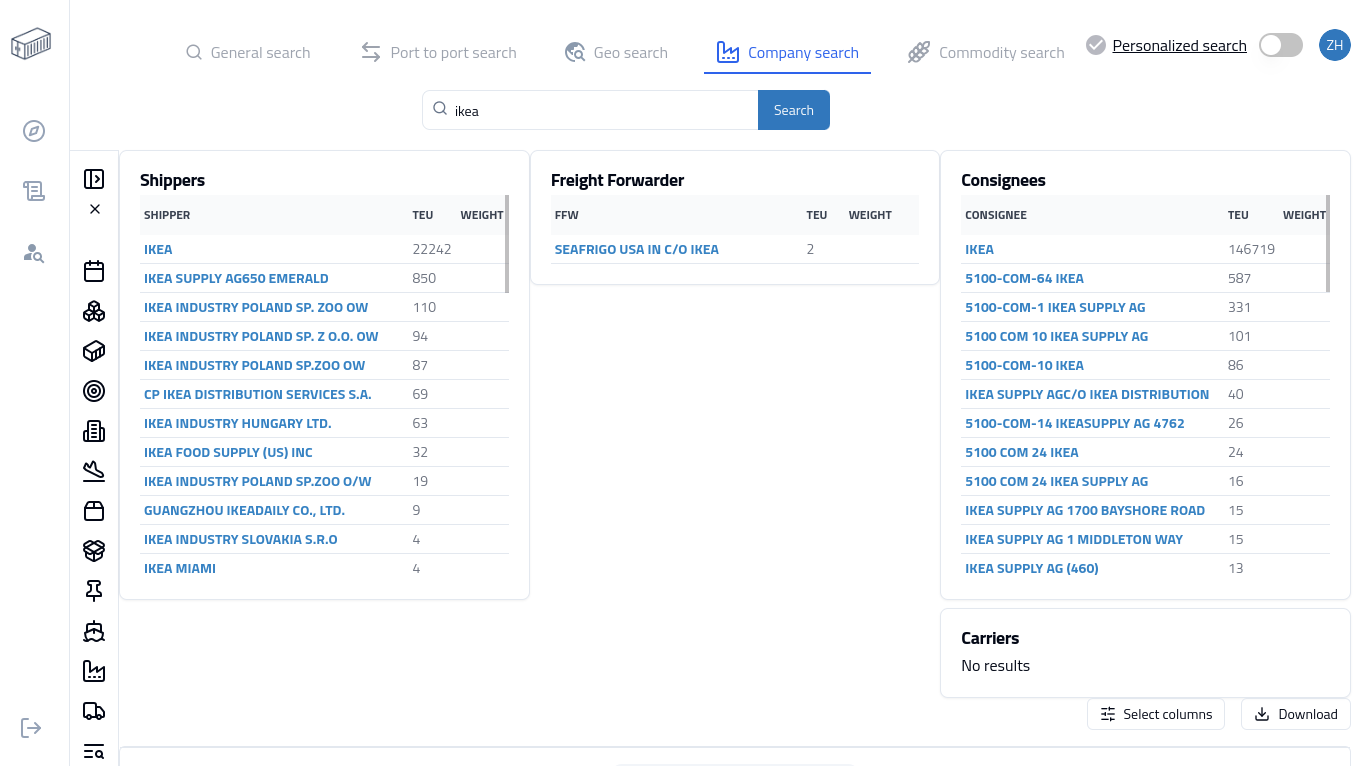Select the plane landing filter icon
Screen dimensions: 1367x766
point(94,471)
